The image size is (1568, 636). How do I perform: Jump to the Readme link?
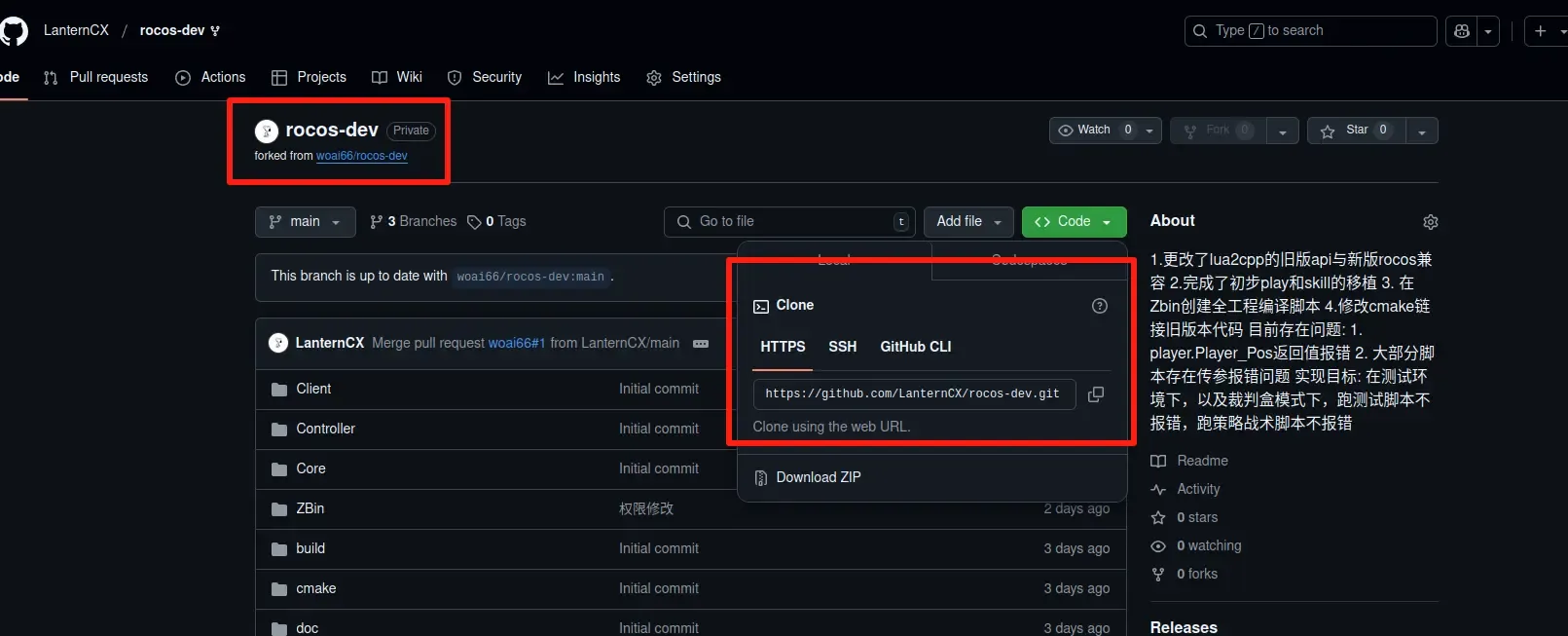pos(1202,461)
